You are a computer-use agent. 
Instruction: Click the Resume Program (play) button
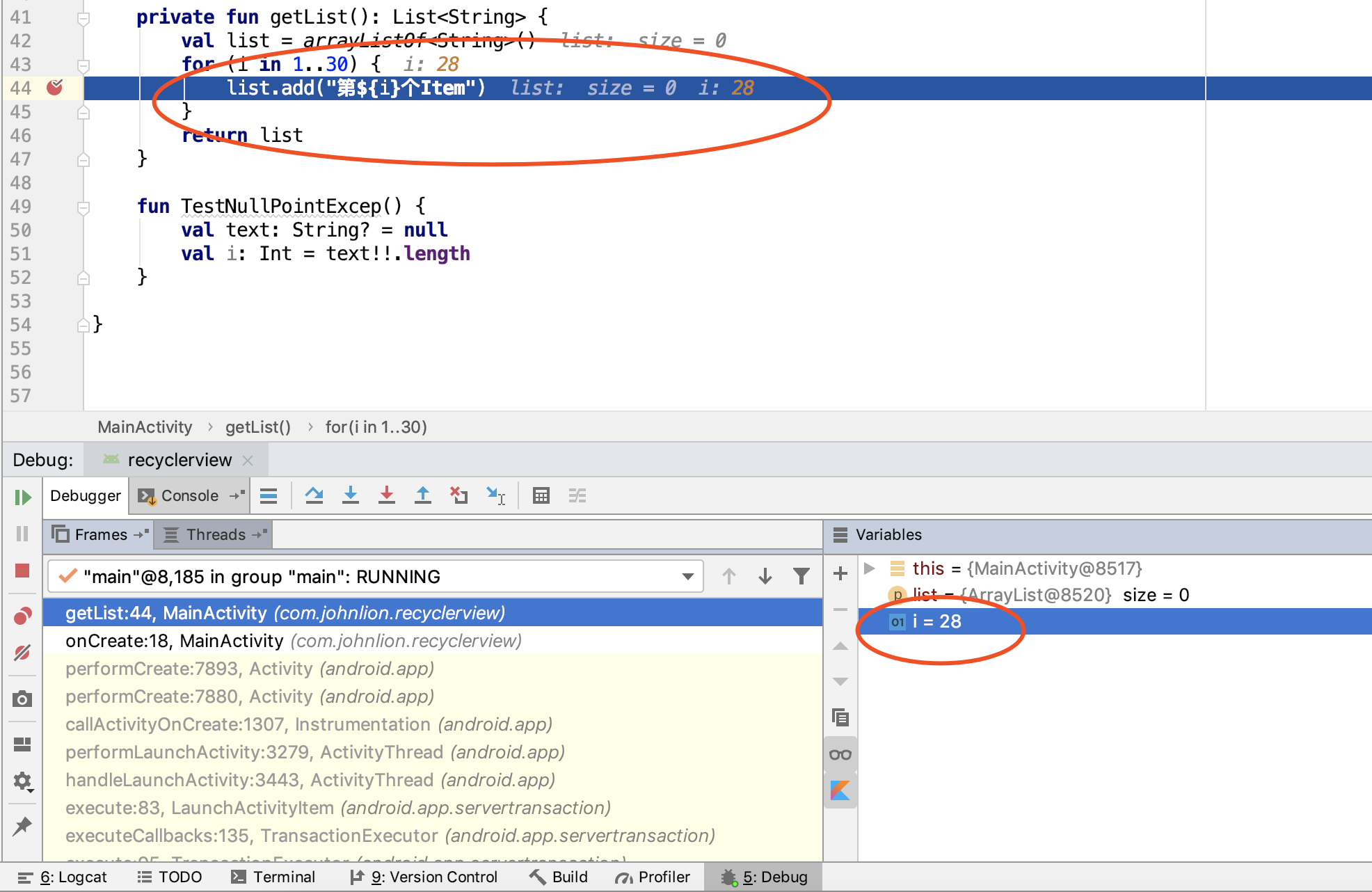coord(22,495)
